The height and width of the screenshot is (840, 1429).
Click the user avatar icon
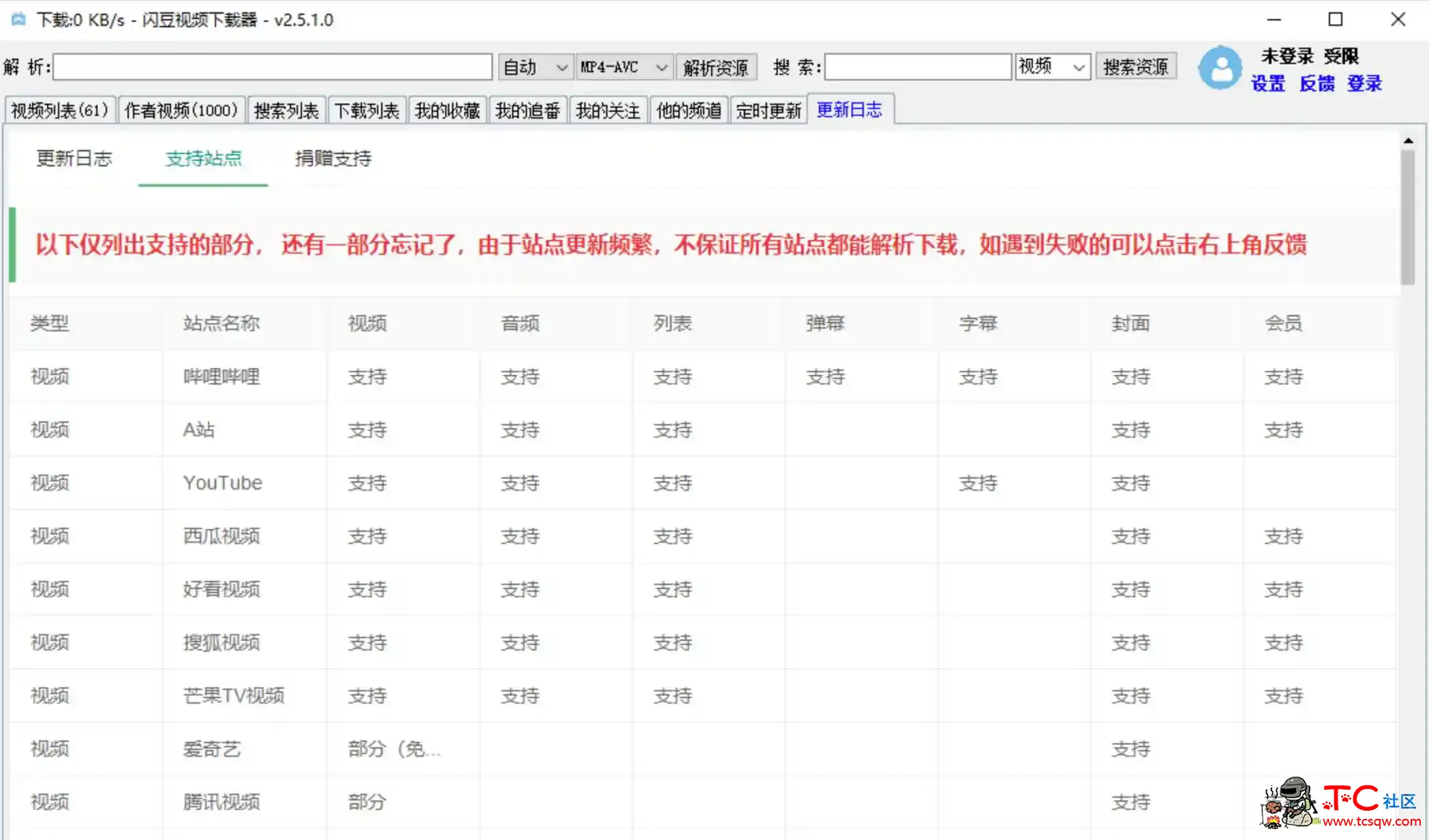point(1220,67)
